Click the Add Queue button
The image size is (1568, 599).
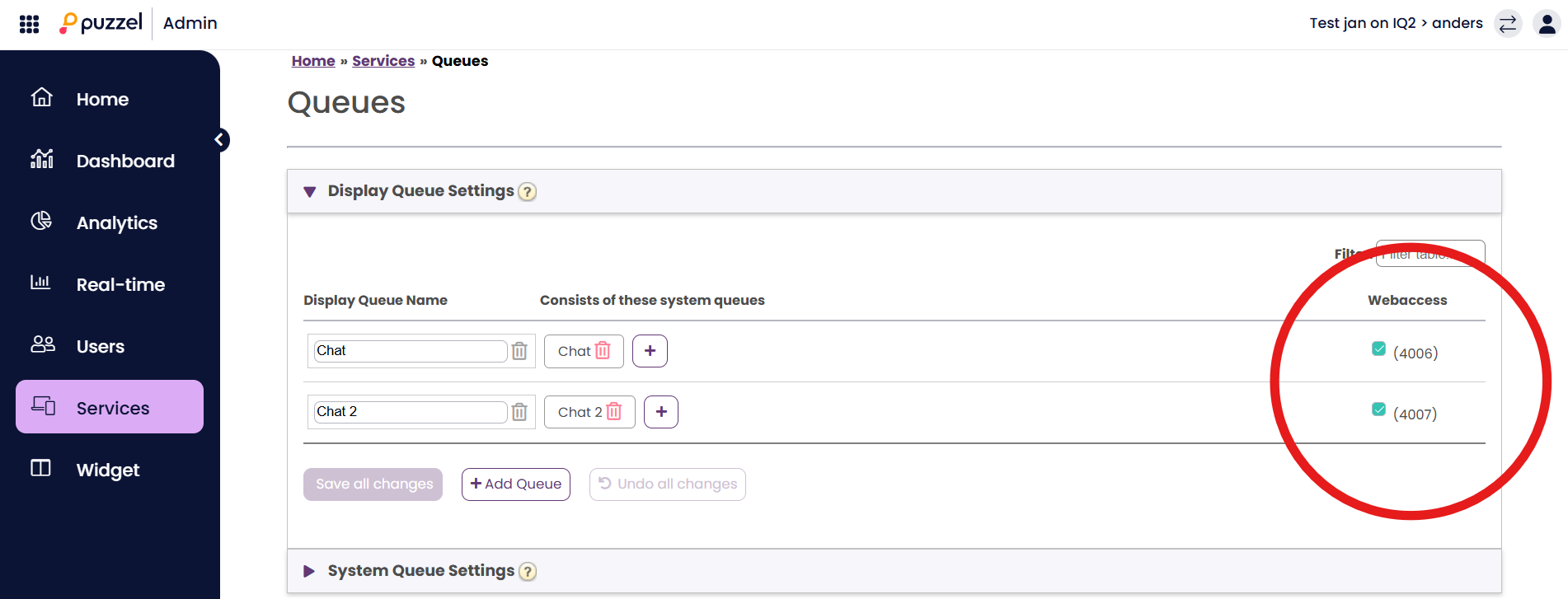tap(516, 484)
